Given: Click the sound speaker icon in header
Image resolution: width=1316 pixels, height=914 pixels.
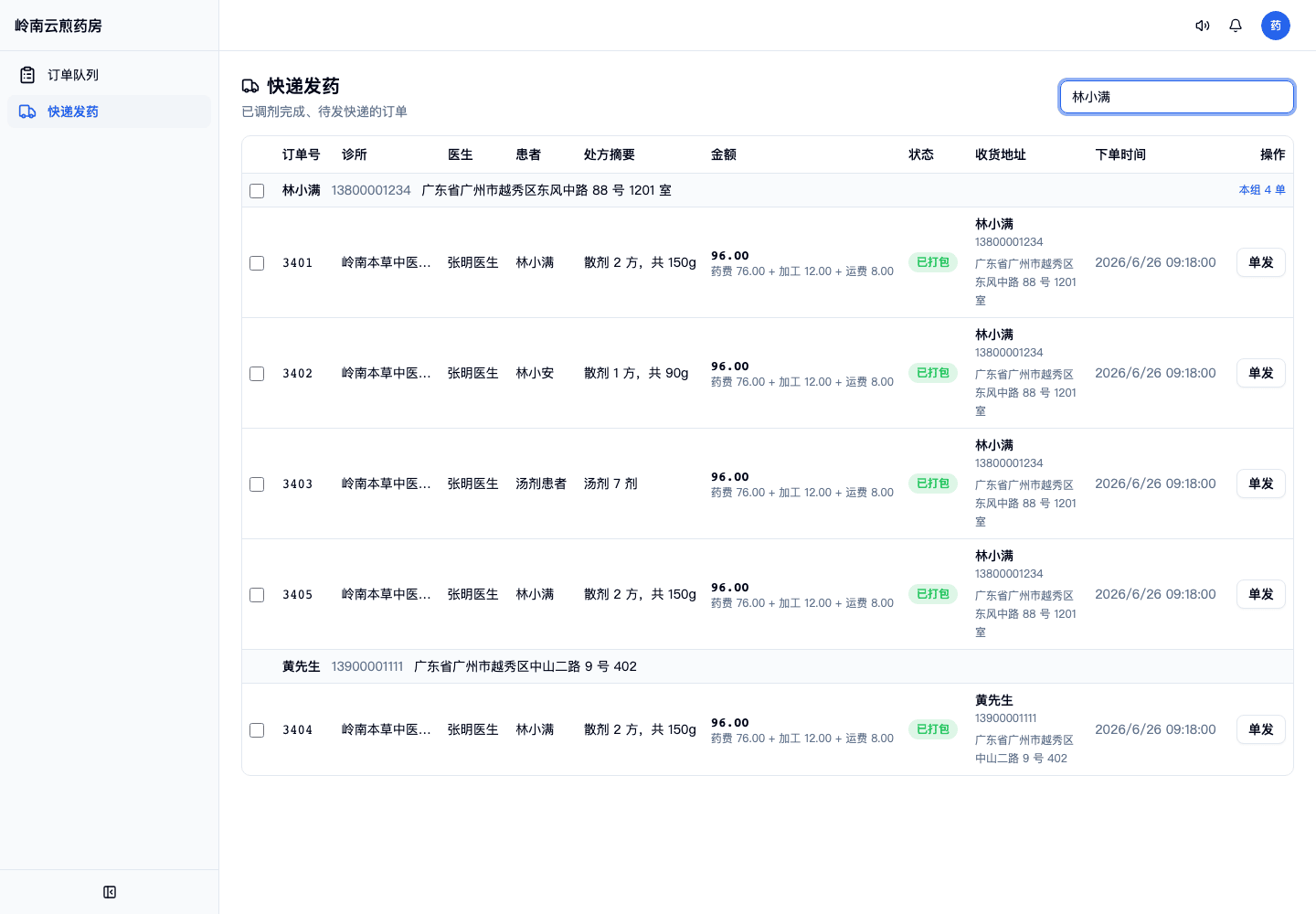Looking at the screenshot, I should 1203,26.
